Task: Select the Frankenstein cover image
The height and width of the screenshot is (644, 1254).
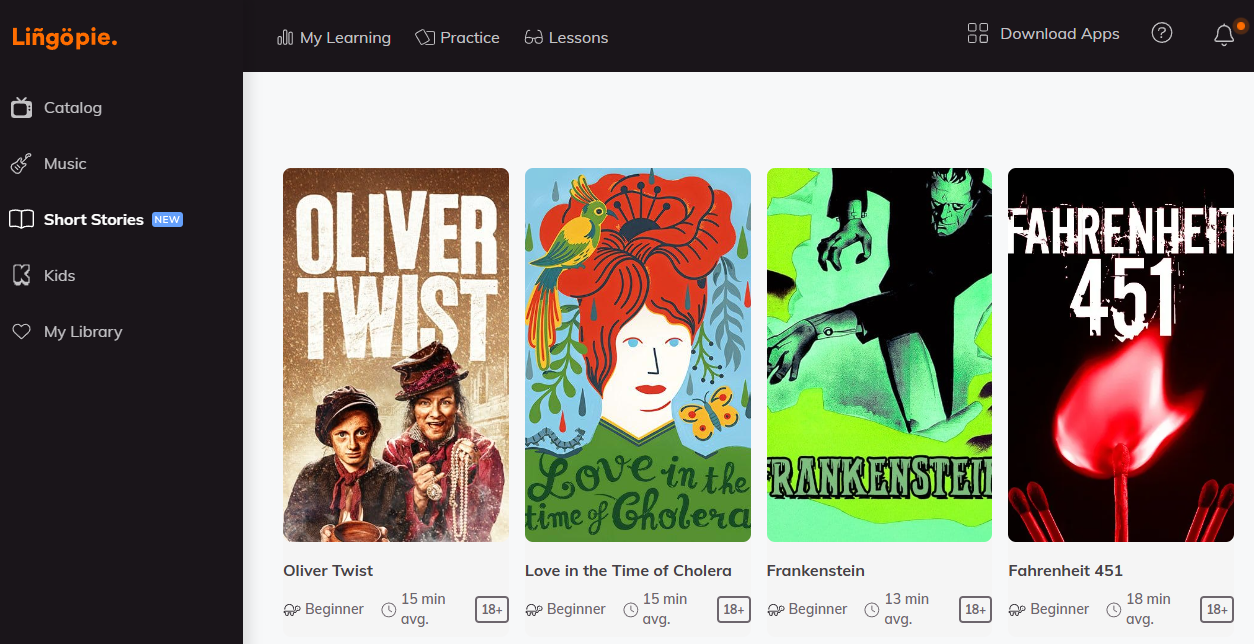Action: tap(879, 355)
